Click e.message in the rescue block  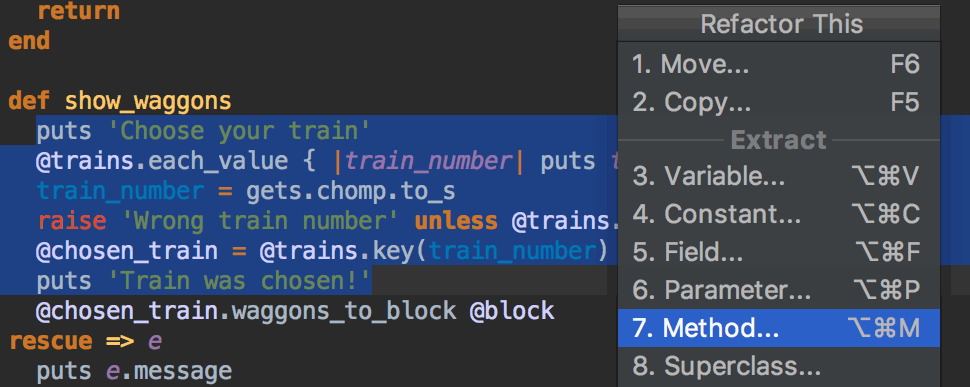(x=170, y=372)
